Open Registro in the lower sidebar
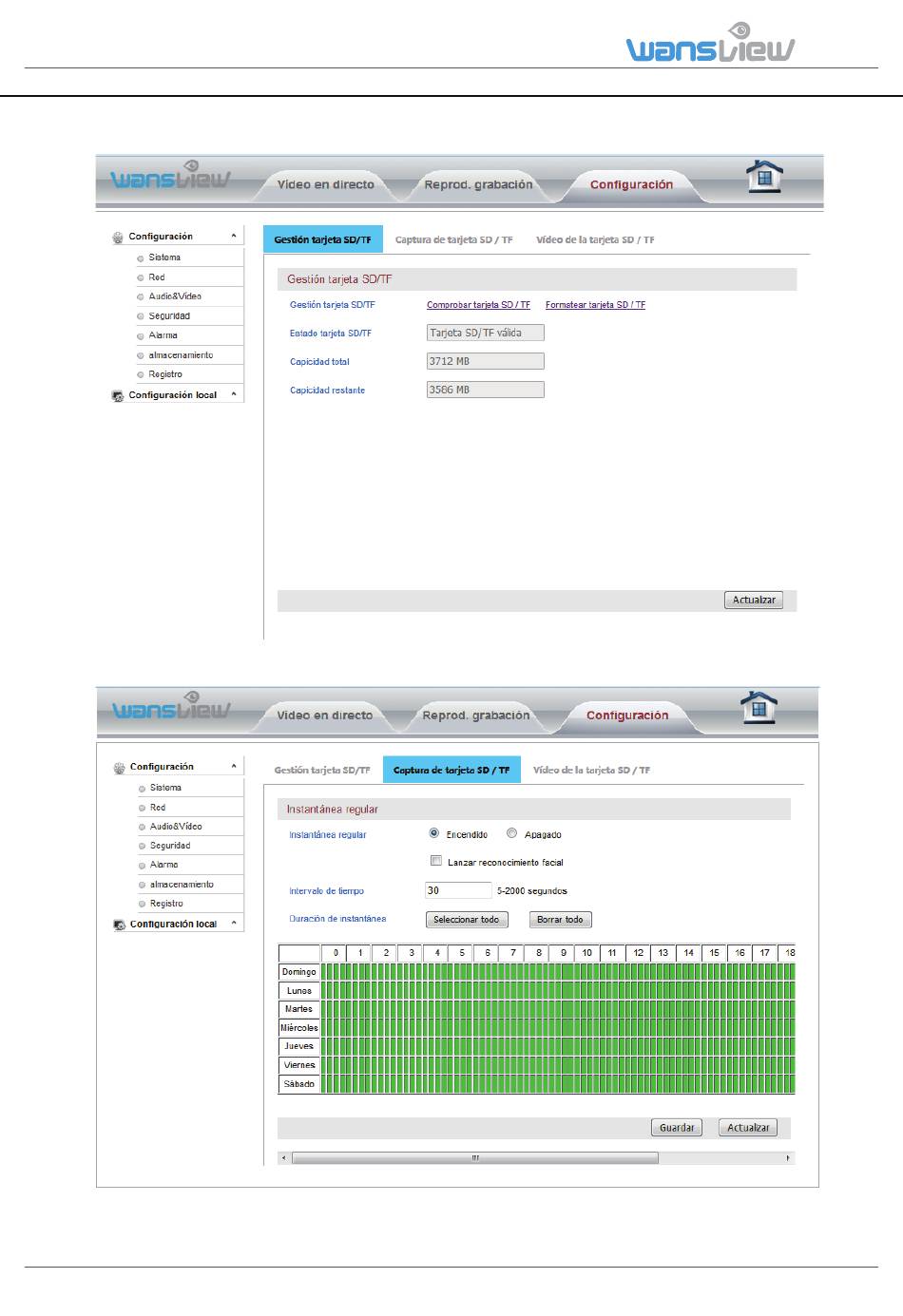This screenshot has width=903, height=1316. coord(166,904)
